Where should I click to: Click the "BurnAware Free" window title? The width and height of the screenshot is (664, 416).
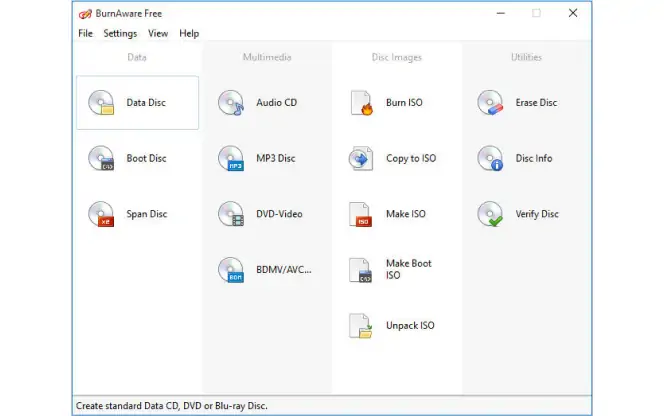(x=129, y=14)
